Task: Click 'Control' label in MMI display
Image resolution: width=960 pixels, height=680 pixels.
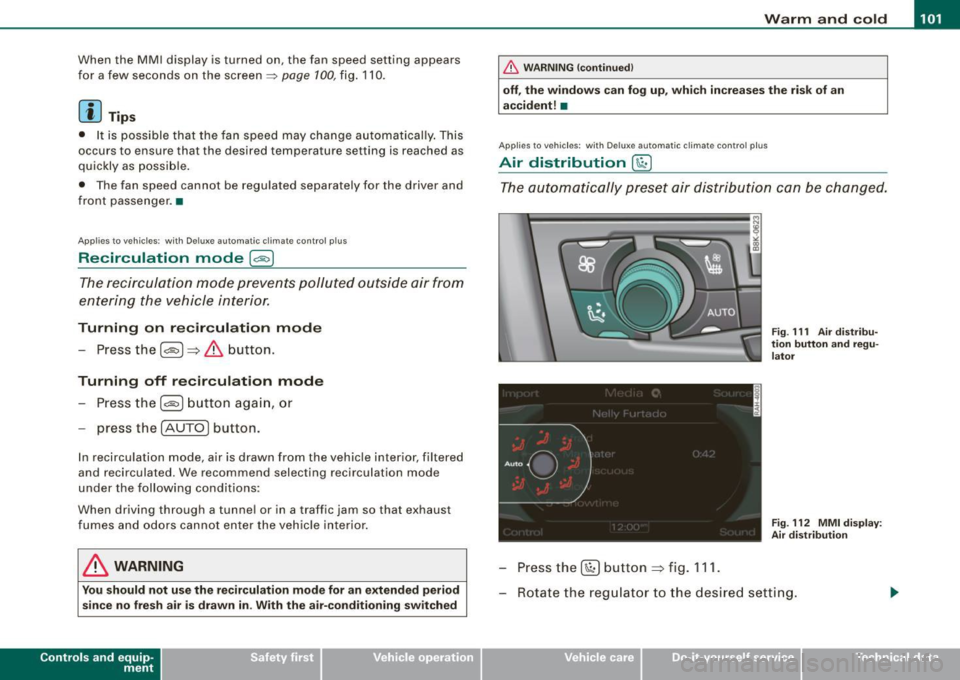Action: tap(522, 532)
